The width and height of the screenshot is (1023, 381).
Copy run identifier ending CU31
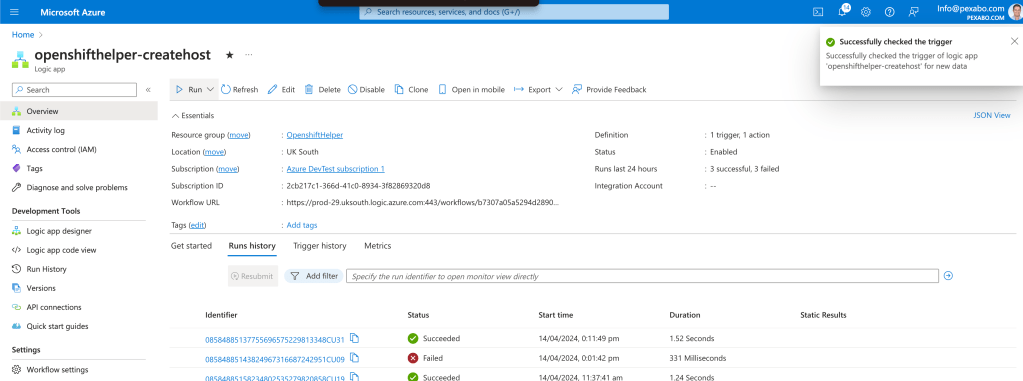point(354,338)
